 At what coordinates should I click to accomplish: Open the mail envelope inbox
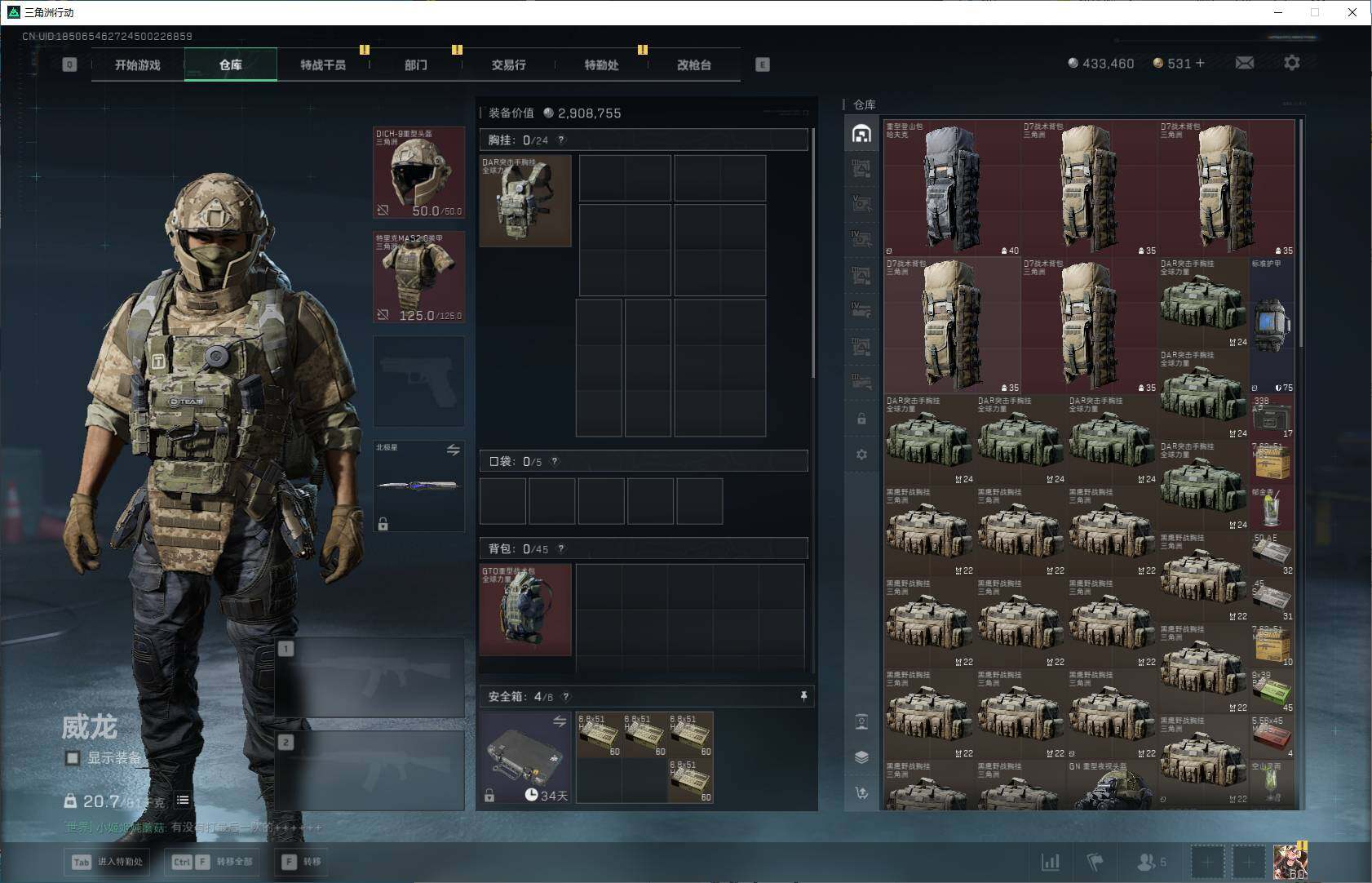point(1244,63)
